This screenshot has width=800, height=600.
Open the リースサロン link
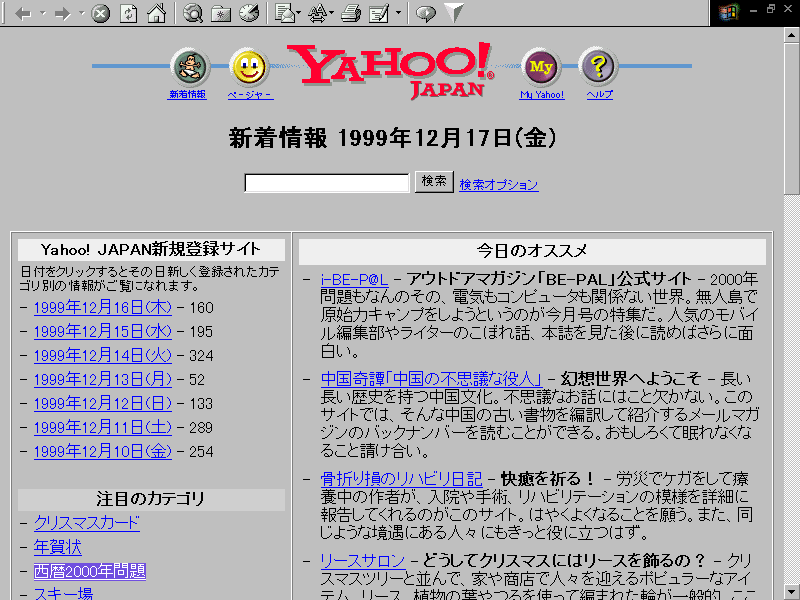363,561
